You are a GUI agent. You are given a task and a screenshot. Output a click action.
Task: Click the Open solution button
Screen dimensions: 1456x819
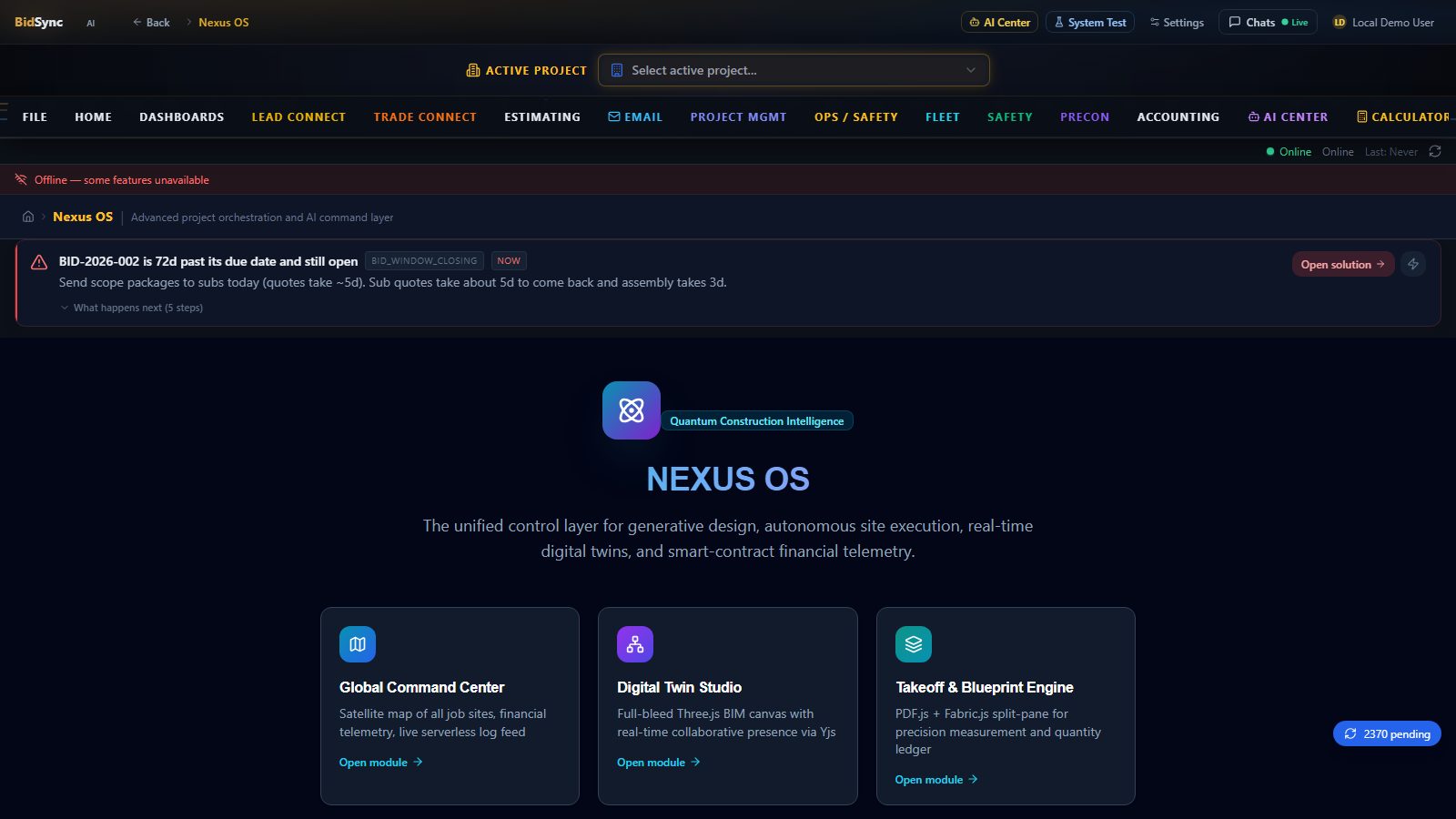1343,264
